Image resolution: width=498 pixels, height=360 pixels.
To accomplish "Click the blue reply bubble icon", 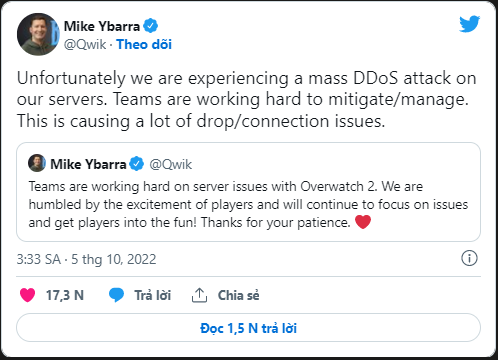I will (116, 295).
